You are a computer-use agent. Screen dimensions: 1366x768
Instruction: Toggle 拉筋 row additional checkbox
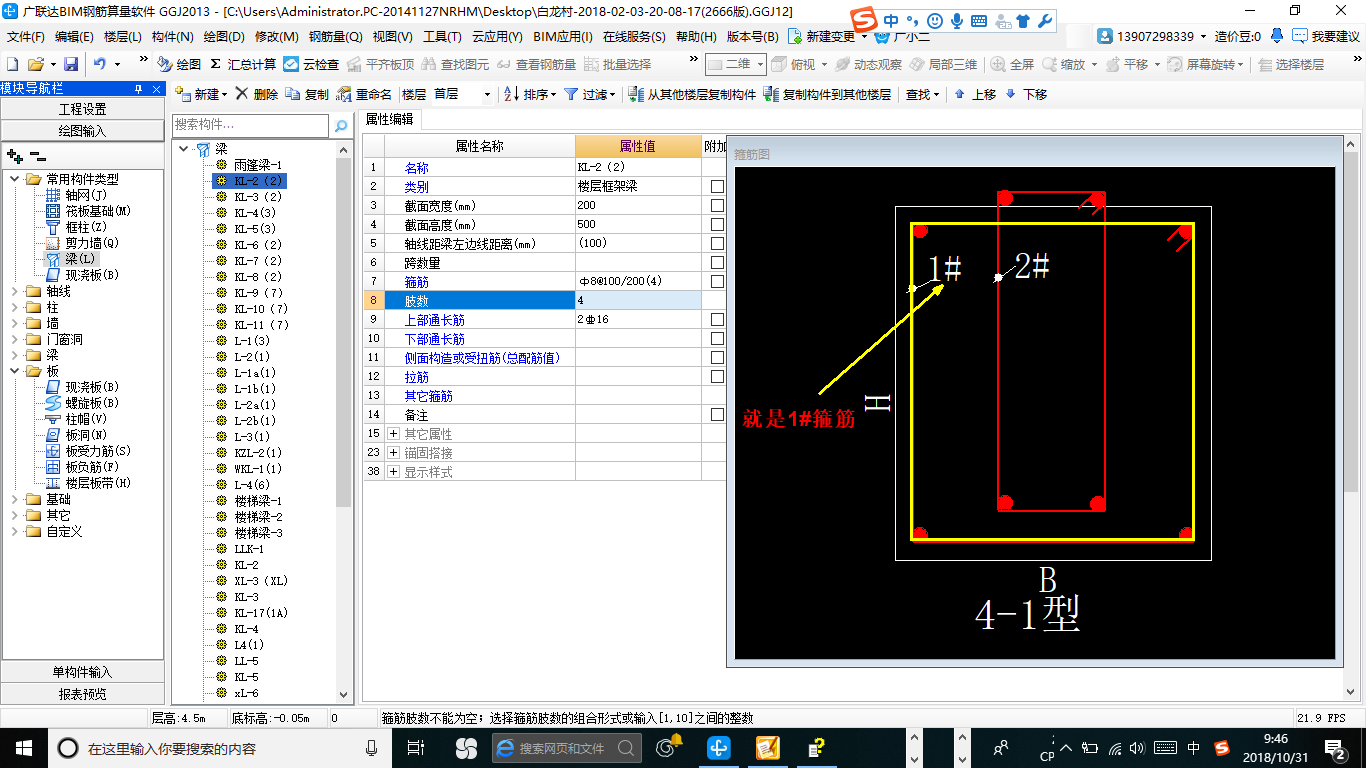tap(717, 377)
